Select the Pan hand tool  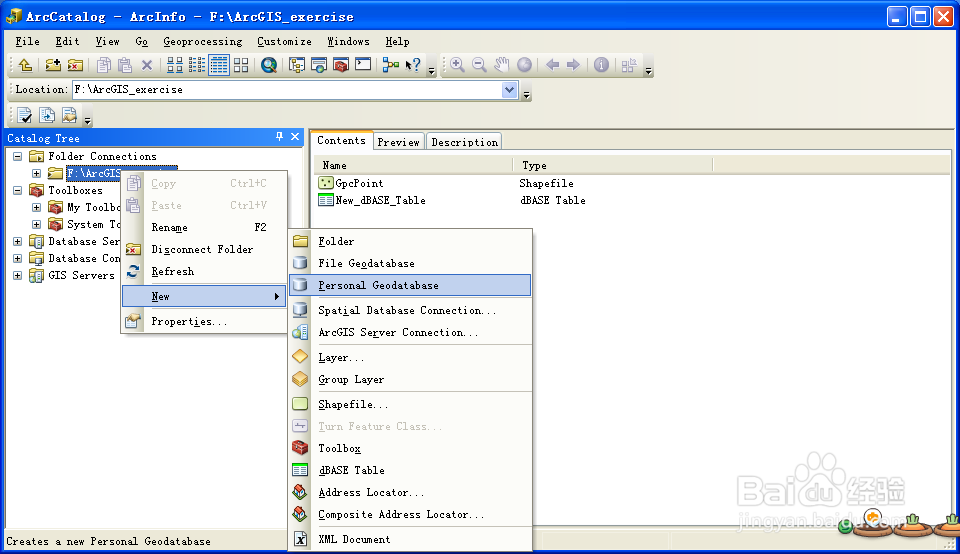click(502, 65)
